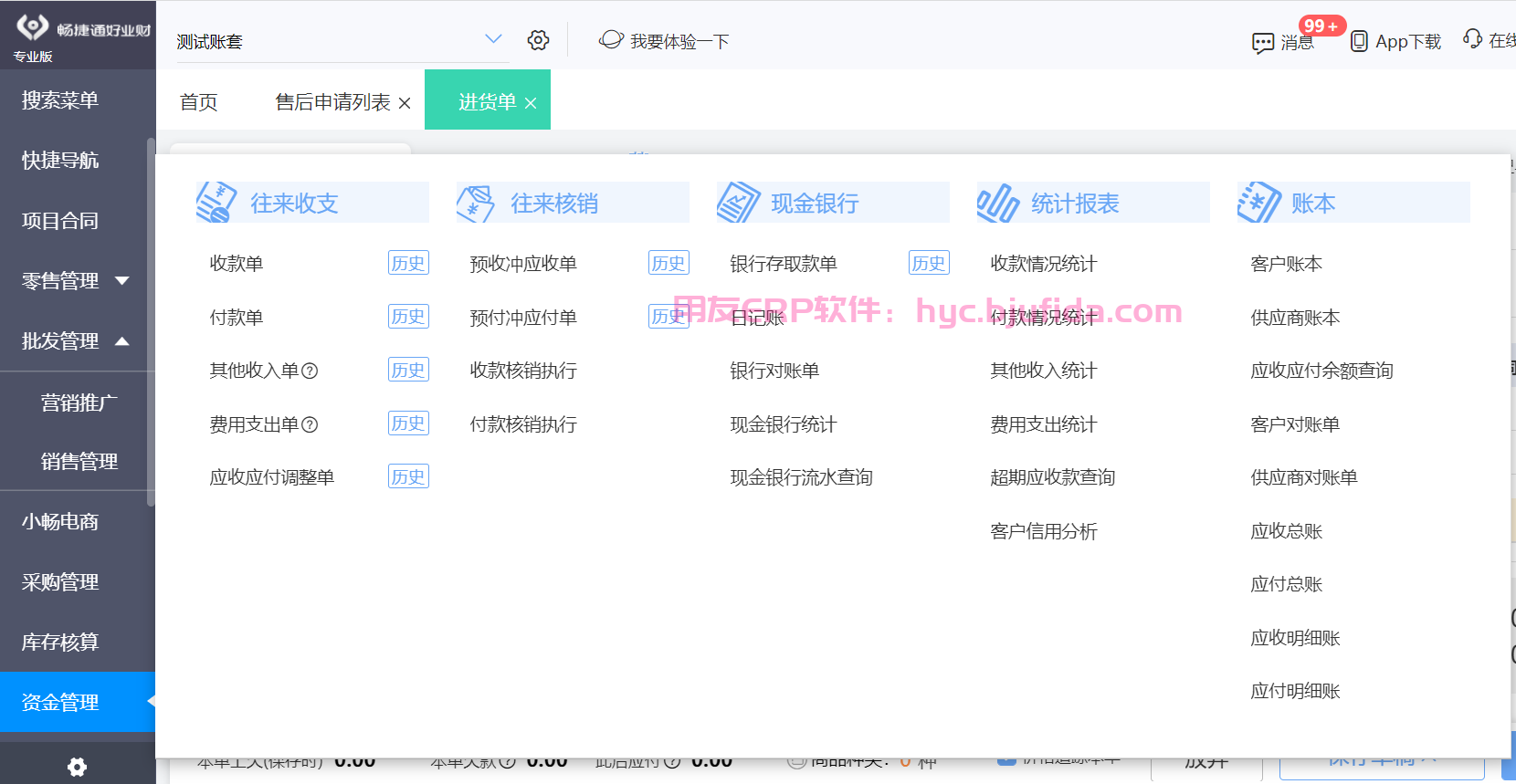The width and height of the screenshot is (1516, 784).
Task: Click the 现金银行 category icon
Action: (738, 202)
